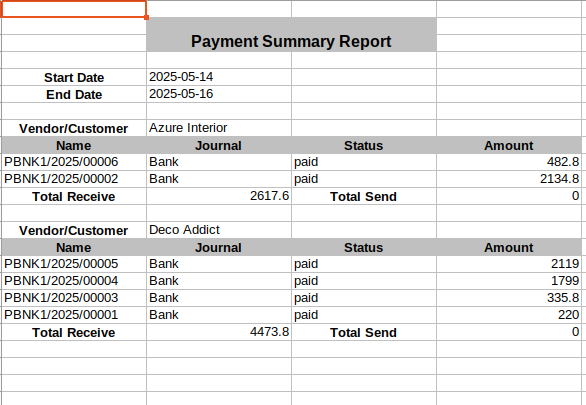586x405 pixels.
Task: Select cell PBNK1/2025/00003
Action: point(74,298)
